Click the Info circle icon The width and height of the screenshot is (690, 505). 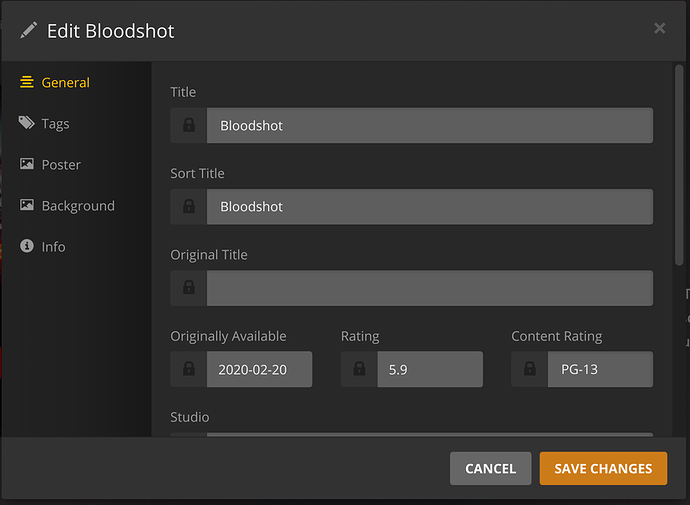point(27,246)
